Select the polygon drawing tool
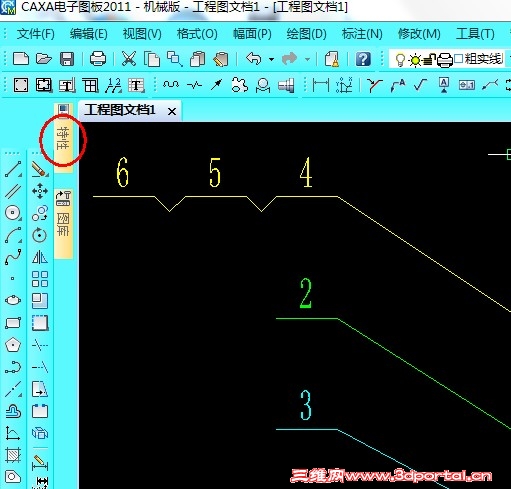The width and height of the screenshot is (511, 489). [13, 345]
